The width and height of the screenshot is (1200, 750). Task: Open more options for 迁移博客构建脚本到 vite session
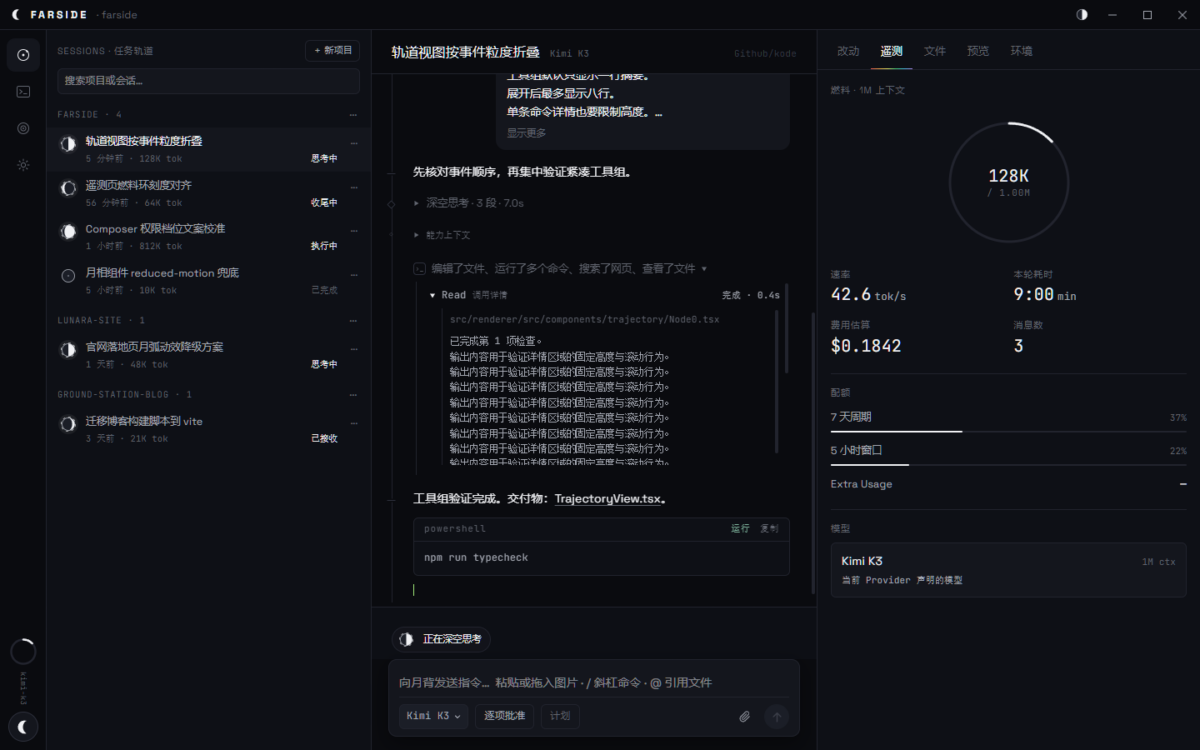coord(353,422)
